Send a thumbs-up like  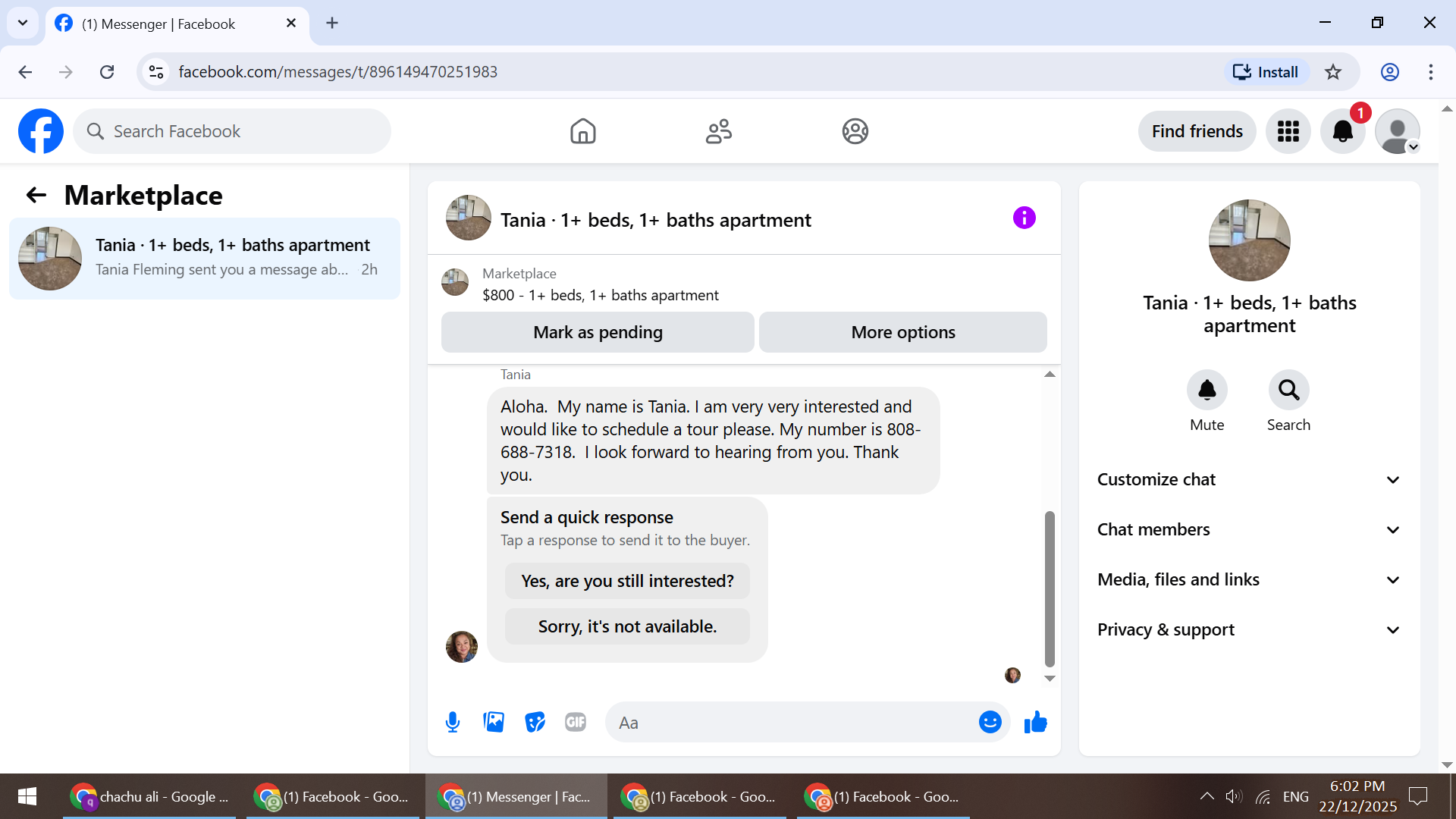[1035, 722]
